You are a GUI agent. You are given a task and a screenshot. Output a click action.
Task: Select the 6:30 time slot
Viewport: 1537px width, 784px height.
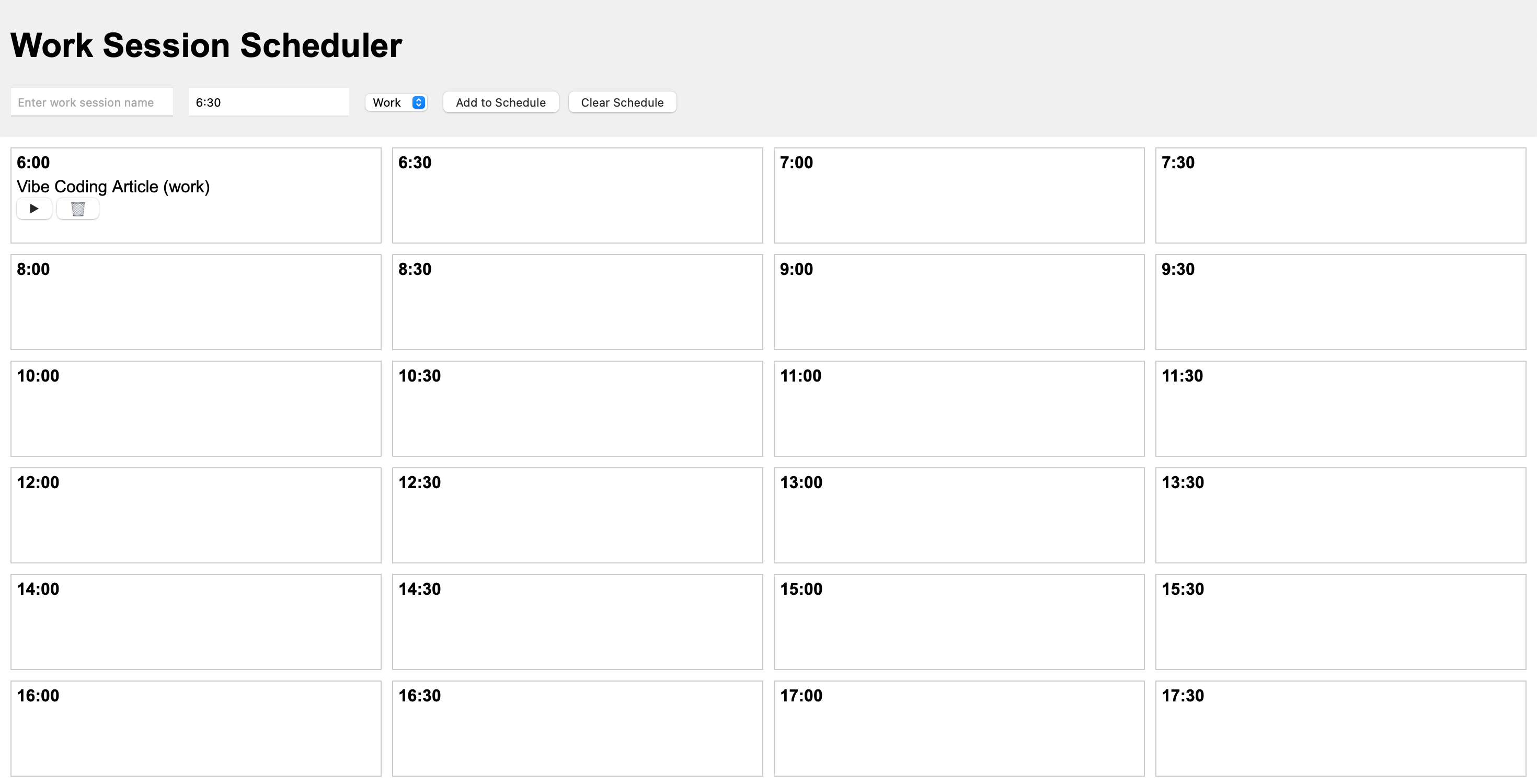tap(577, 195)
